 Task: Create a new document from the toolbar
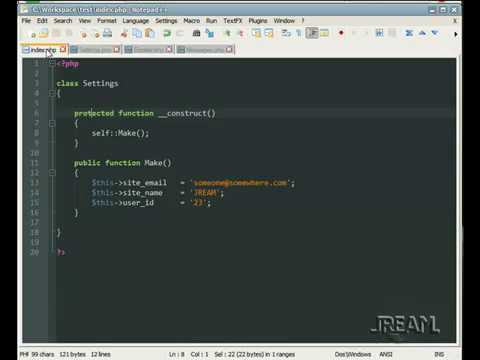pyautogui.click(x=32, y=33)
